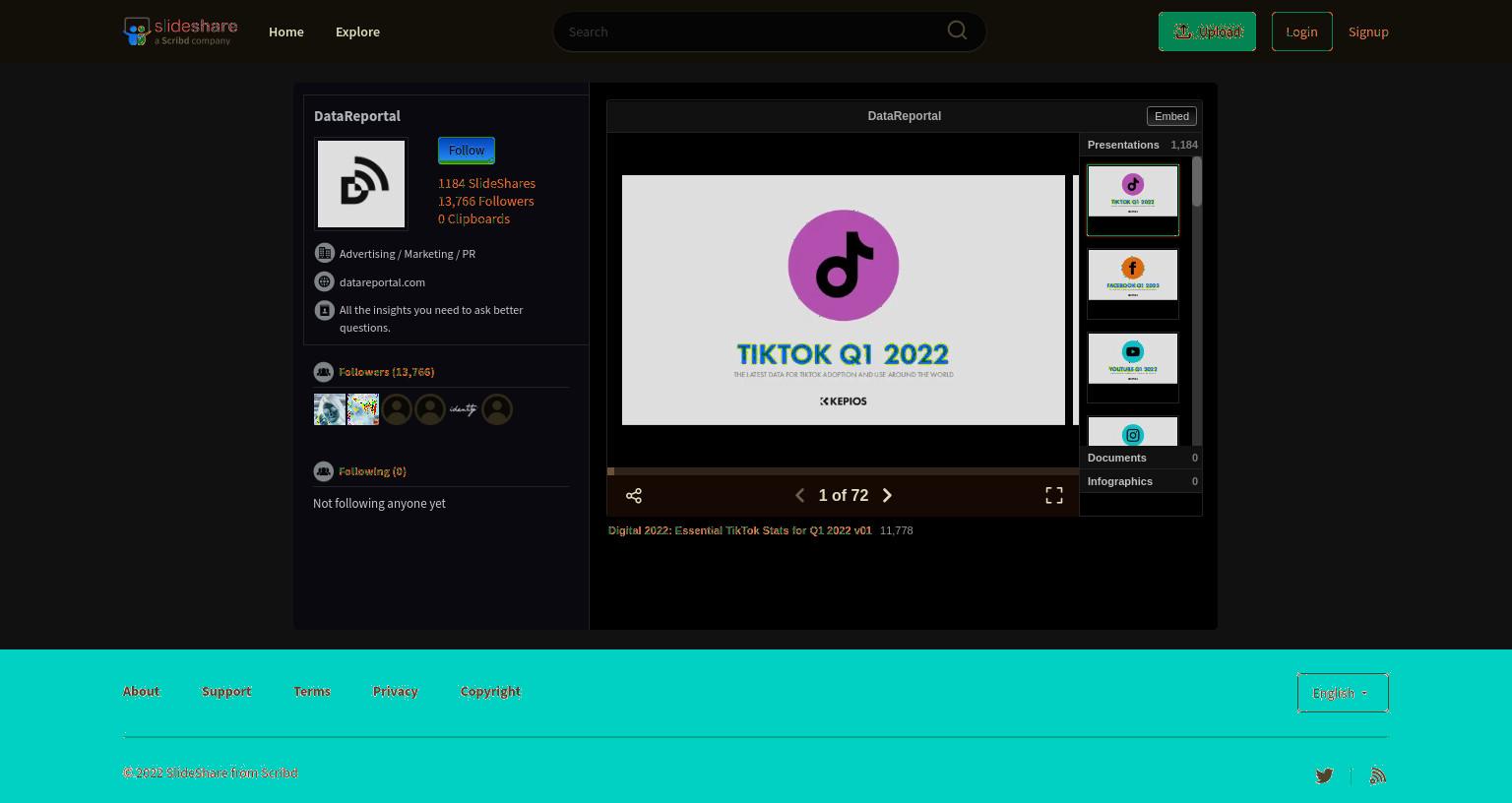Screen dimensions: 1512x803
Task: Open 1184 SlideShares link
Action: coord(486,183)
